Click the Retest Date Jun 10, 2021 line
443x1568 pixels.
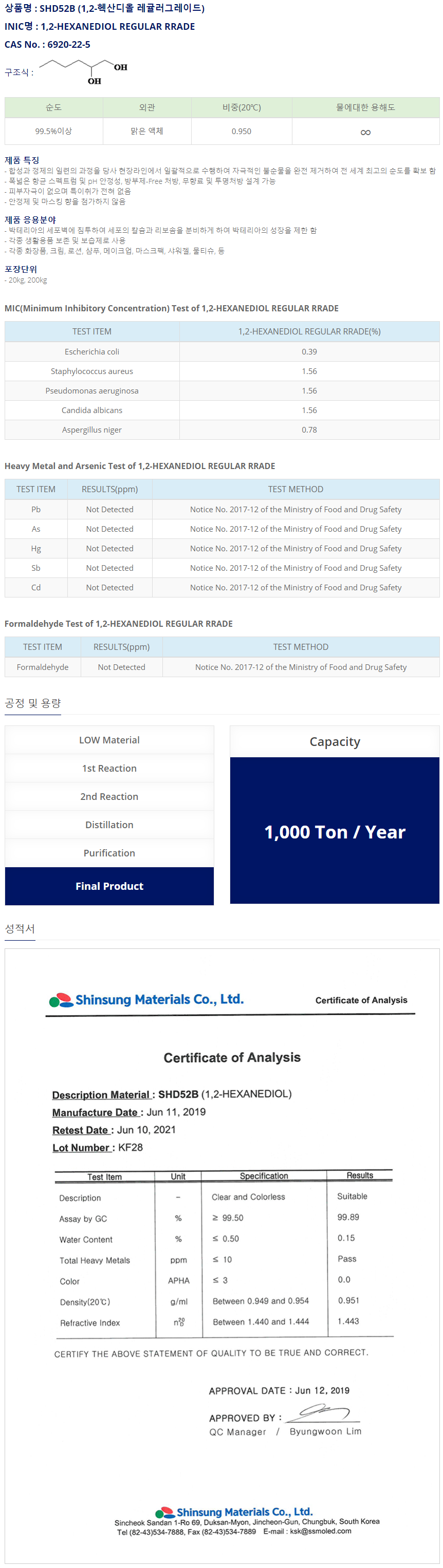click(114, 1130)
